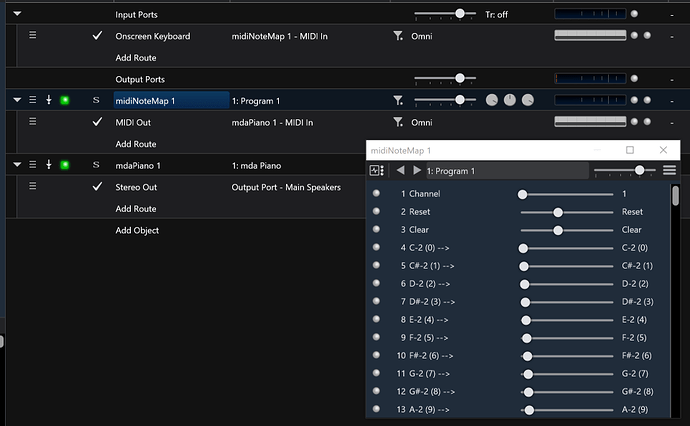The width and height of the screenshot is (690, 426).
Task: Click the plugin editor view icon
Action: pyautogui.click(x=377, y=170)
